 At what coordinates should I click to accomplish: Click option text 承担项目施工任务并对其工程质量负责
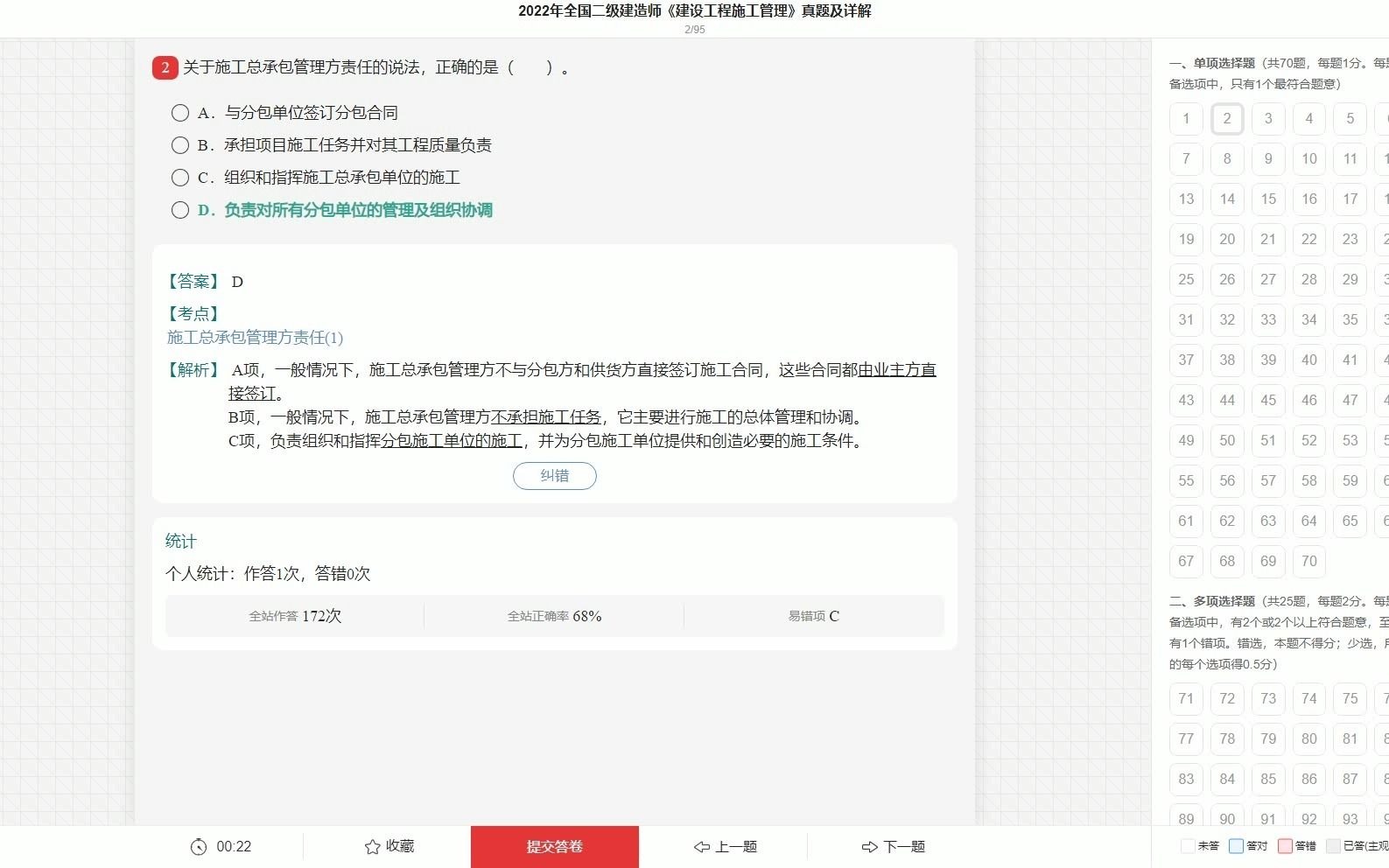coord(358,145)
